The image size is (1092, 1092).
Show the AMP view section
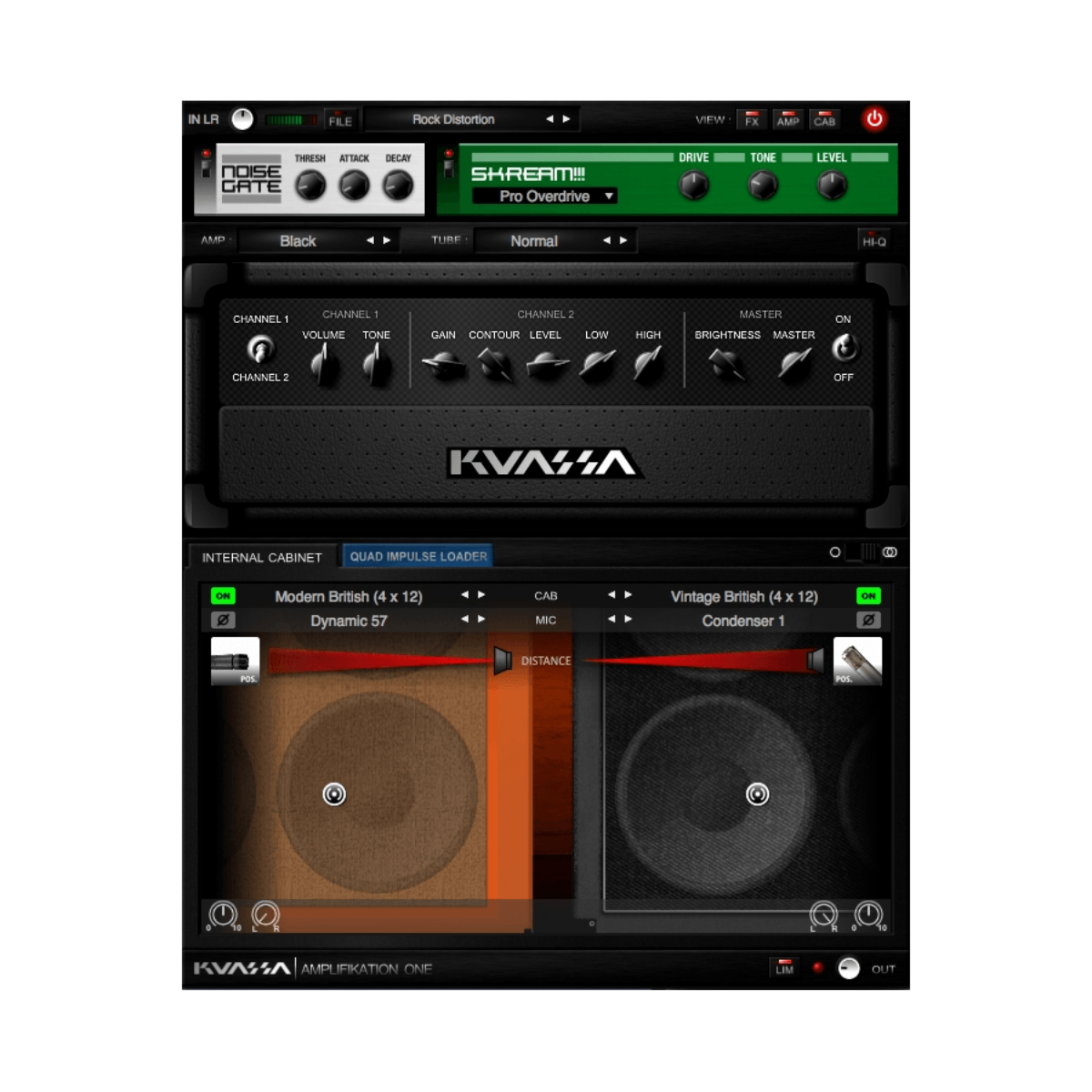pos(788,119)
